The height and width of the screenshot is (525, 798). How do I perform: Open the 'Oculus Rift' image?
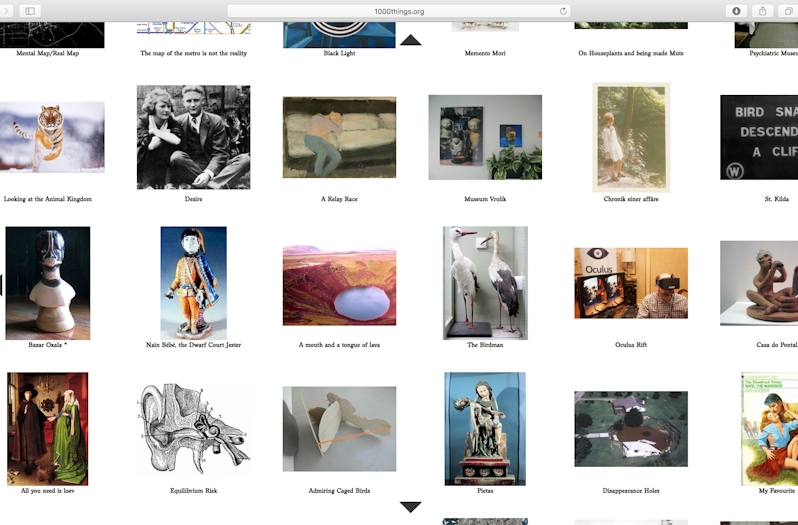631,283
